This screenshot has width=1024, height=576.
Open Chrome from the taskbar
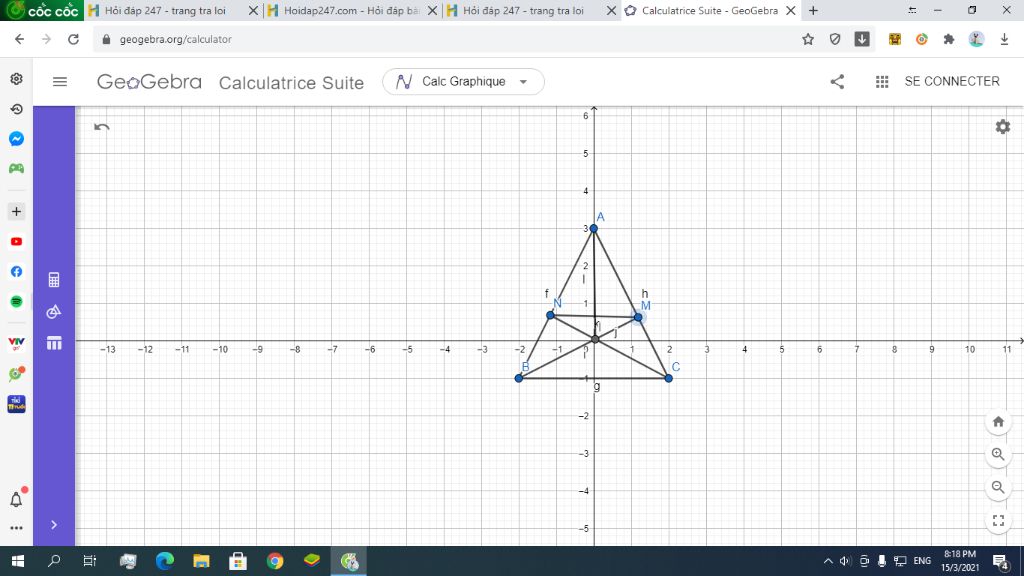[275, 561]
